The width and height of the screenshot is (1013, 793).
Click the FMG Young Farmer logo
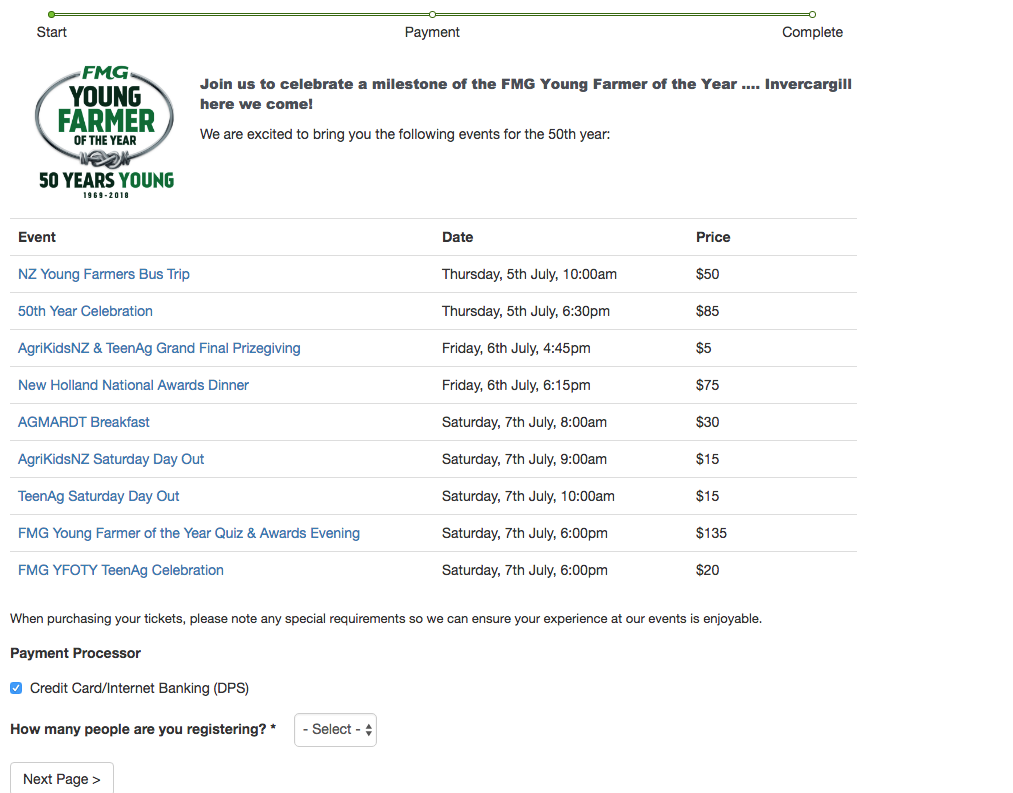pos(105,131)
